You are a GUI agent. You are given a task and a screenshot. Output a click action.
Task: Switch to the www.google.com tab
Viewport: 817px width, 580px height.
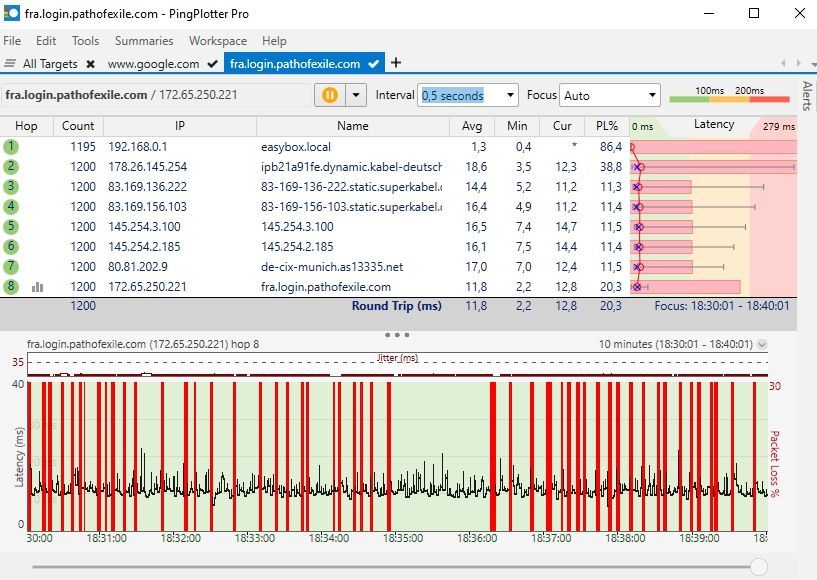point(153,64)
